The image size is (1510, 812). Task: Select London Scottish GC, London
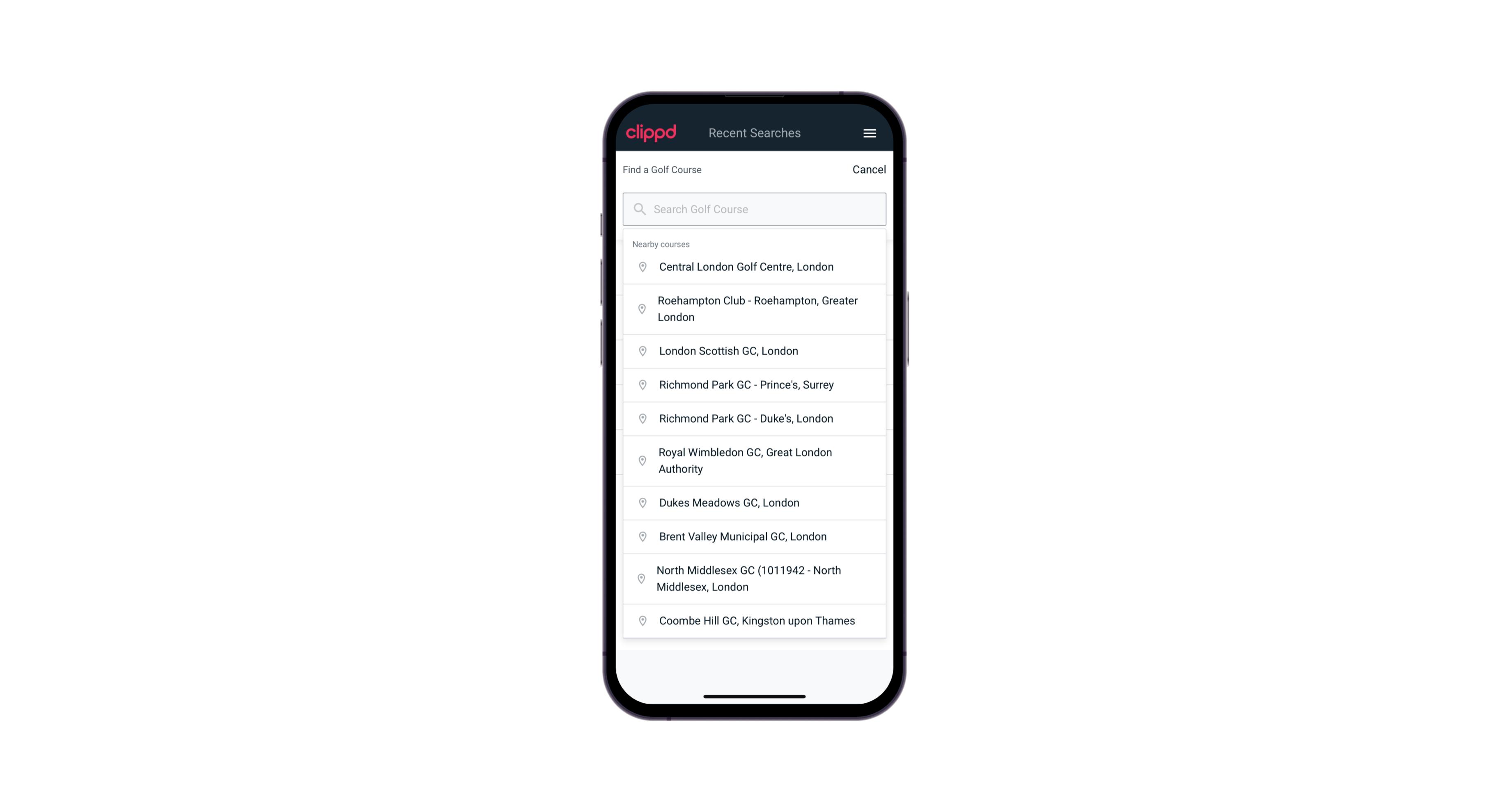[x=754, y=351]
